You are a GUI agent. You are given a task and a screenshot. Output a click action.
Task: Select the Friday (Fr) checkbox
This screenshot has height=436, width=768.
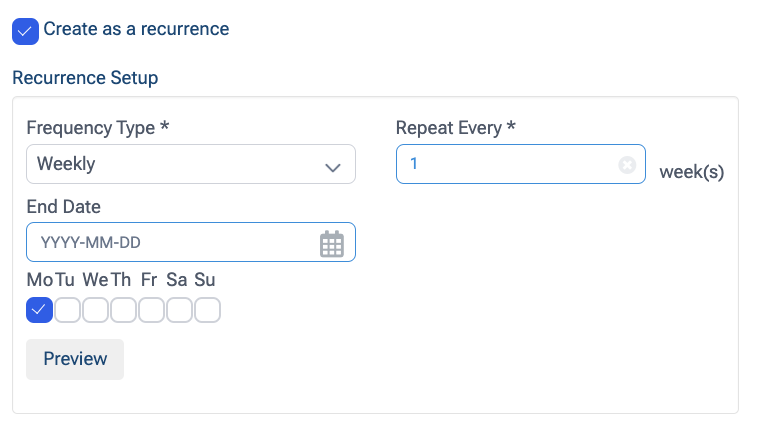click(151, 311)
